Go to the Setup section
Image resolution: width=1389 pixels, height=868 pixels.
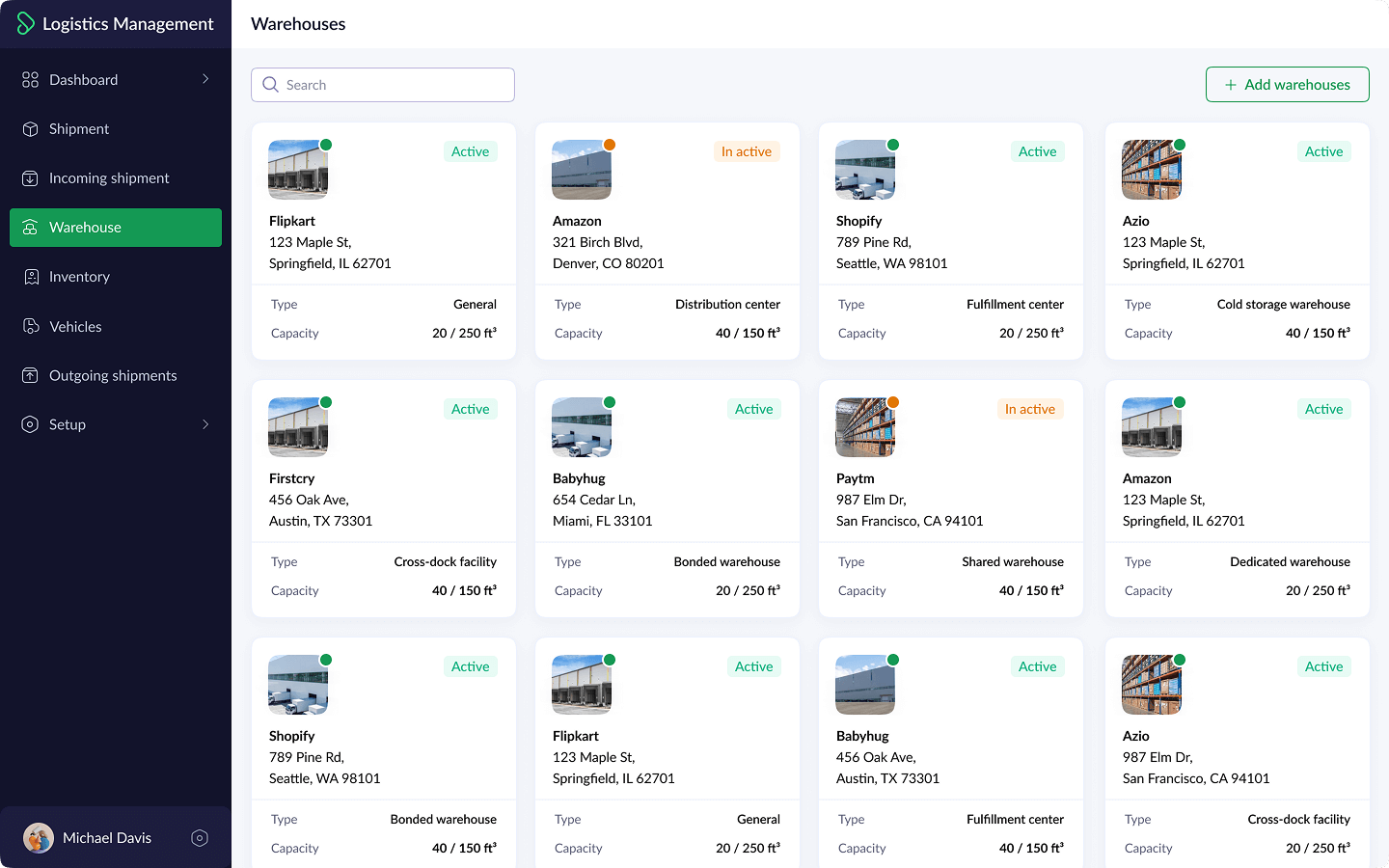click(68, 425)
